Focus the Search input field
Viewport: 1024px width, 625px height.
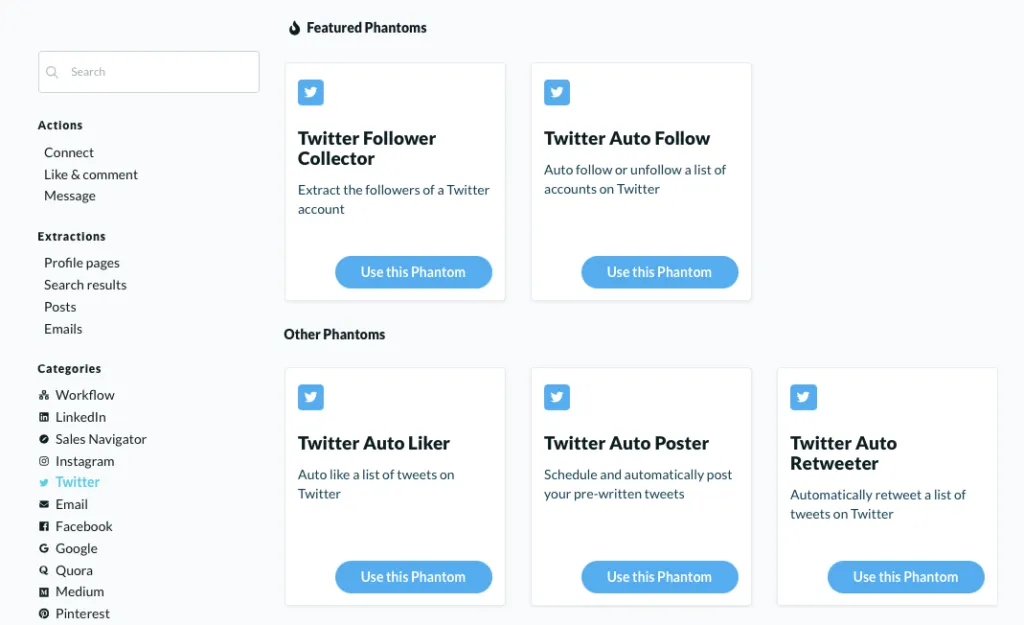point(160,72)
